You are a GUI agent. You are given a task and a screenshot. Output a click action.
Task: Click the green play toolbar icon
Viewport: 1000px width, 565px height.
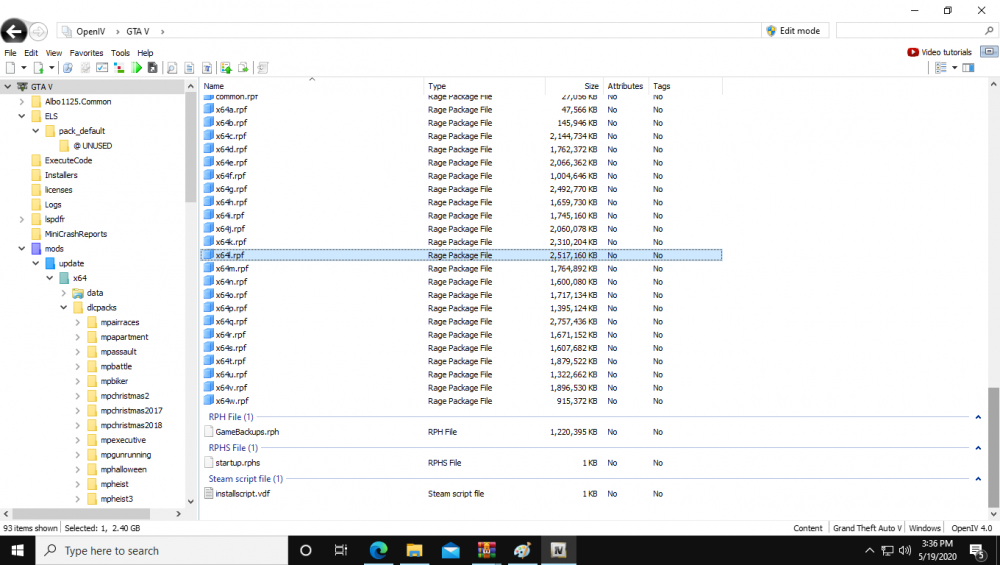click(135, 68)
